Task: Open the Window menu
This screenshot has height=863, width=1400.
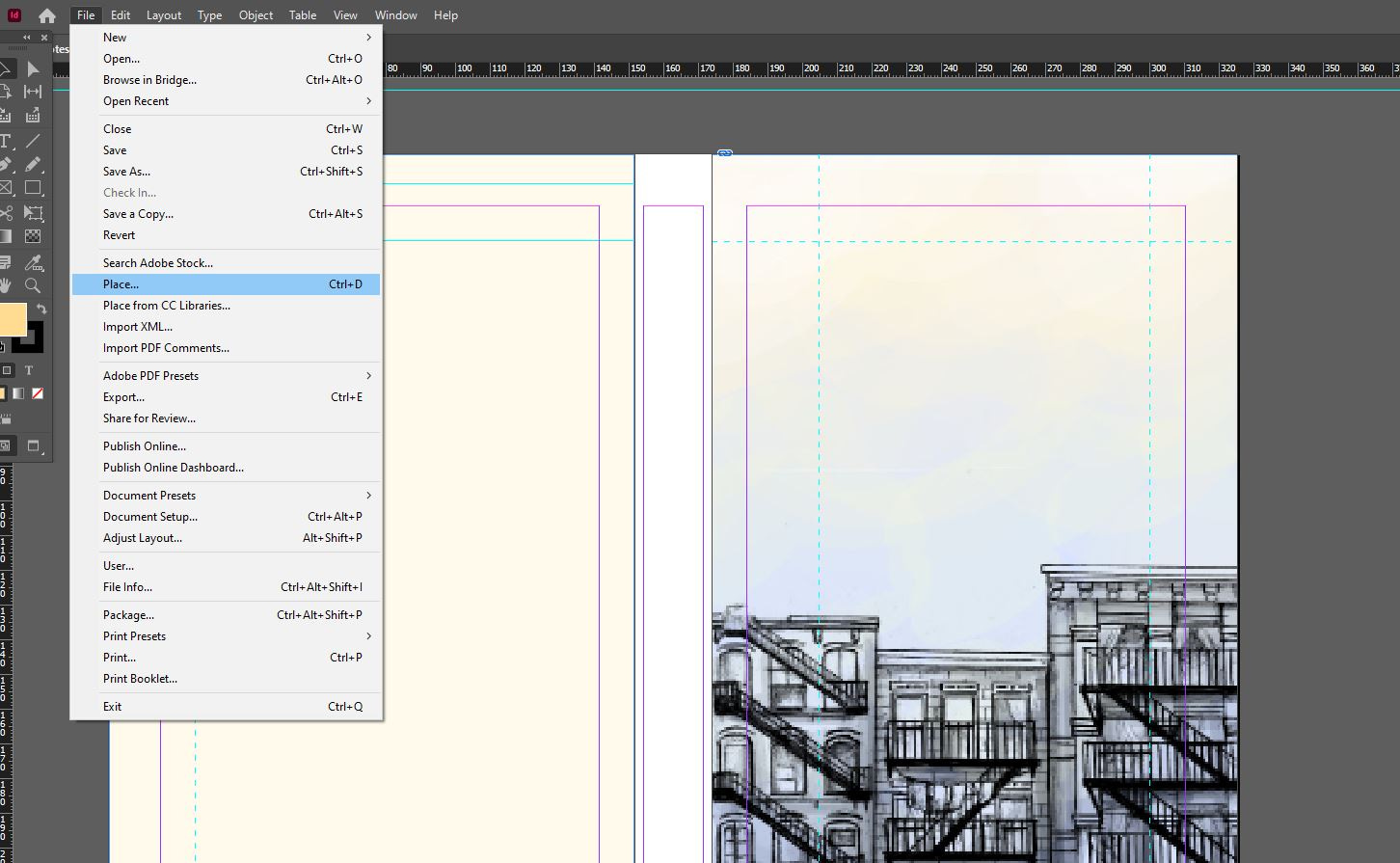Action: pos(395,14)
